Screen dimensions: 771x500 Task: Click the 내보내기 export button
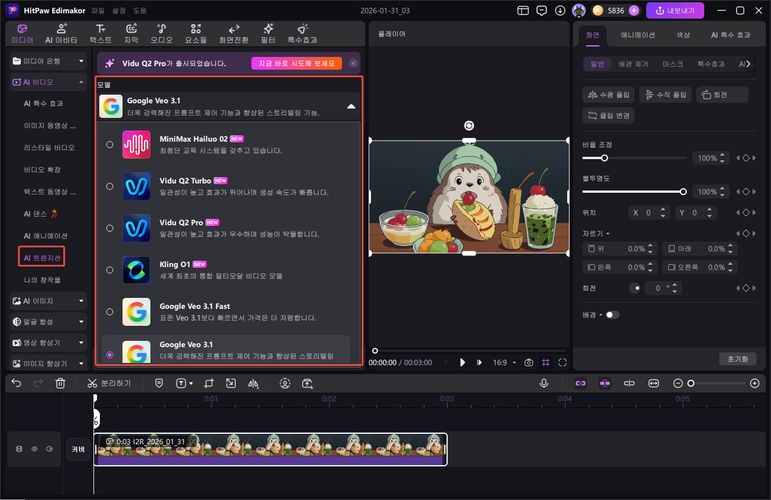point(675,10)
